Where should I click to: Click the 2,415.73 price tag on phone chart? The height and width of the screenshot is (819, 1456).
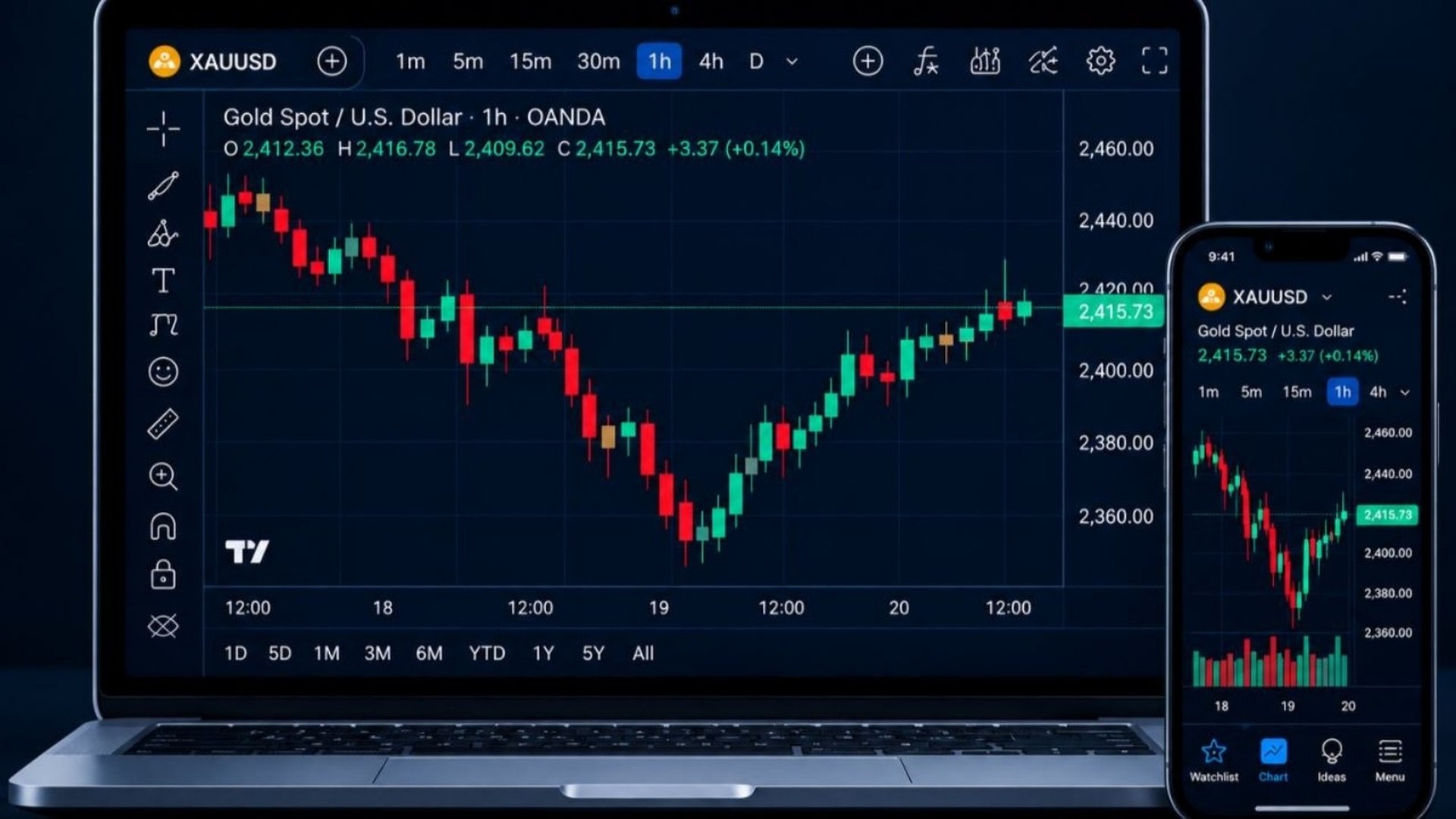(1387, 515)
